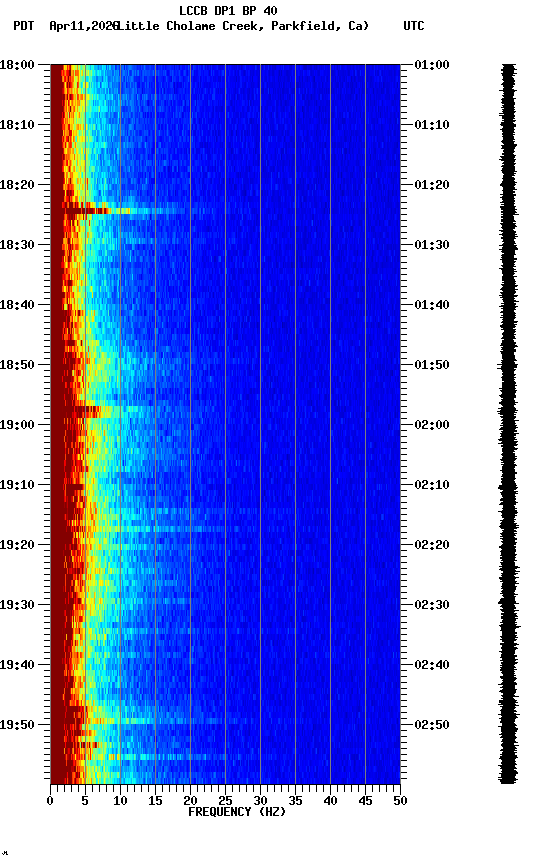The height and width of the screenshot is (864, 552).
Task: Click the 5 Hz frequency tick label
Action: (85, 801)
